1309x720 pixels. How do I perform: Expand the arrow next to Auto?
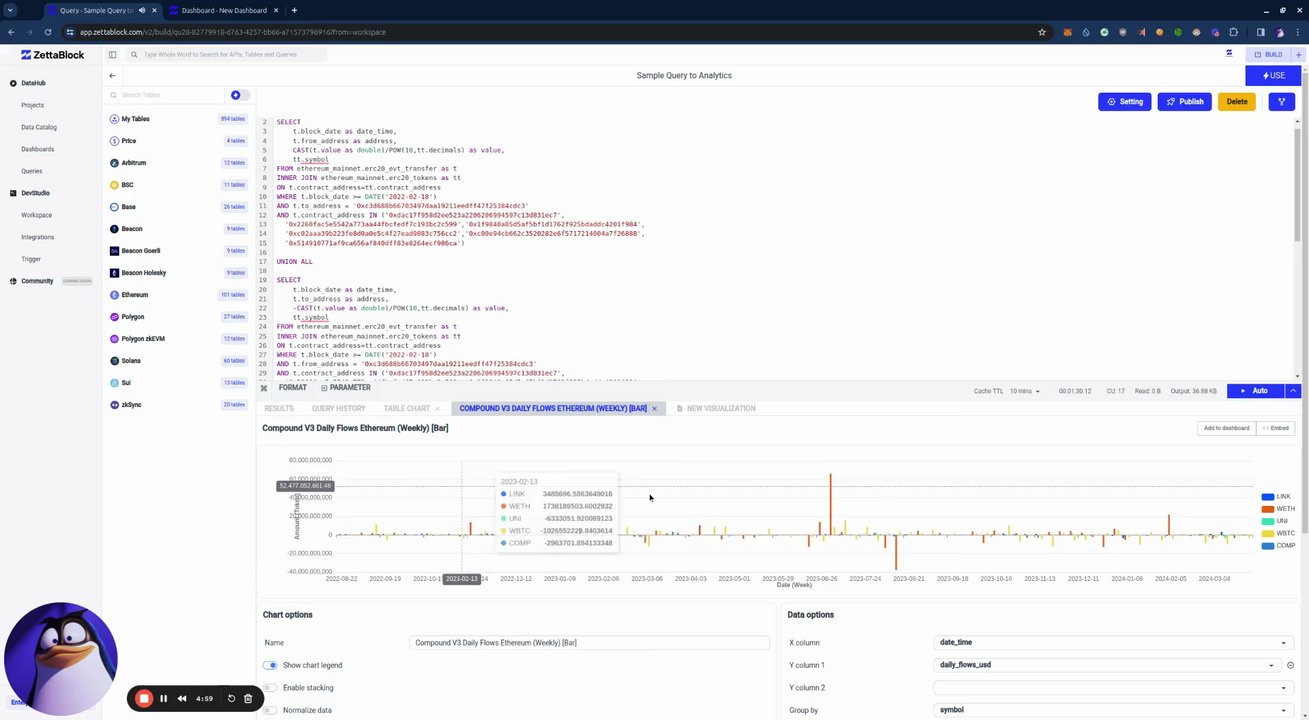[1294, 391]
